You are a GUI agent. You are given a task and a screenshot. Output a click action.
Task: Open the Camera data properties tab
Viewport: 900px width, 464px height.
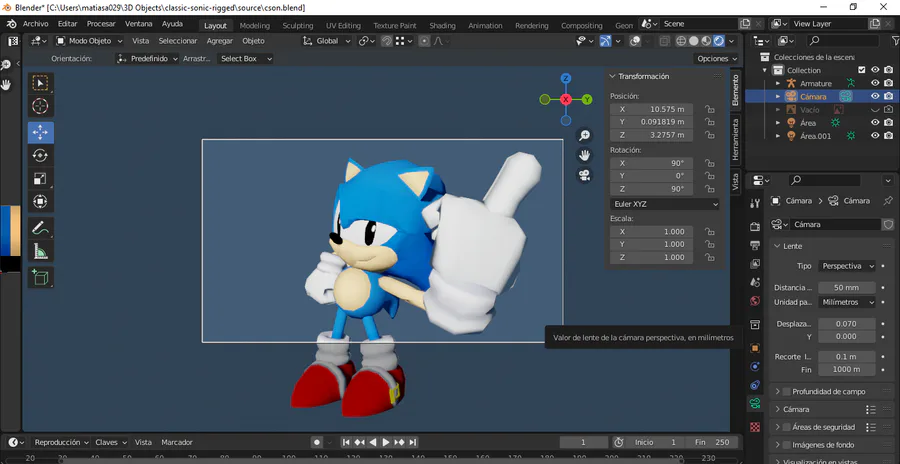pyautogui.click(x=755, y=403)
